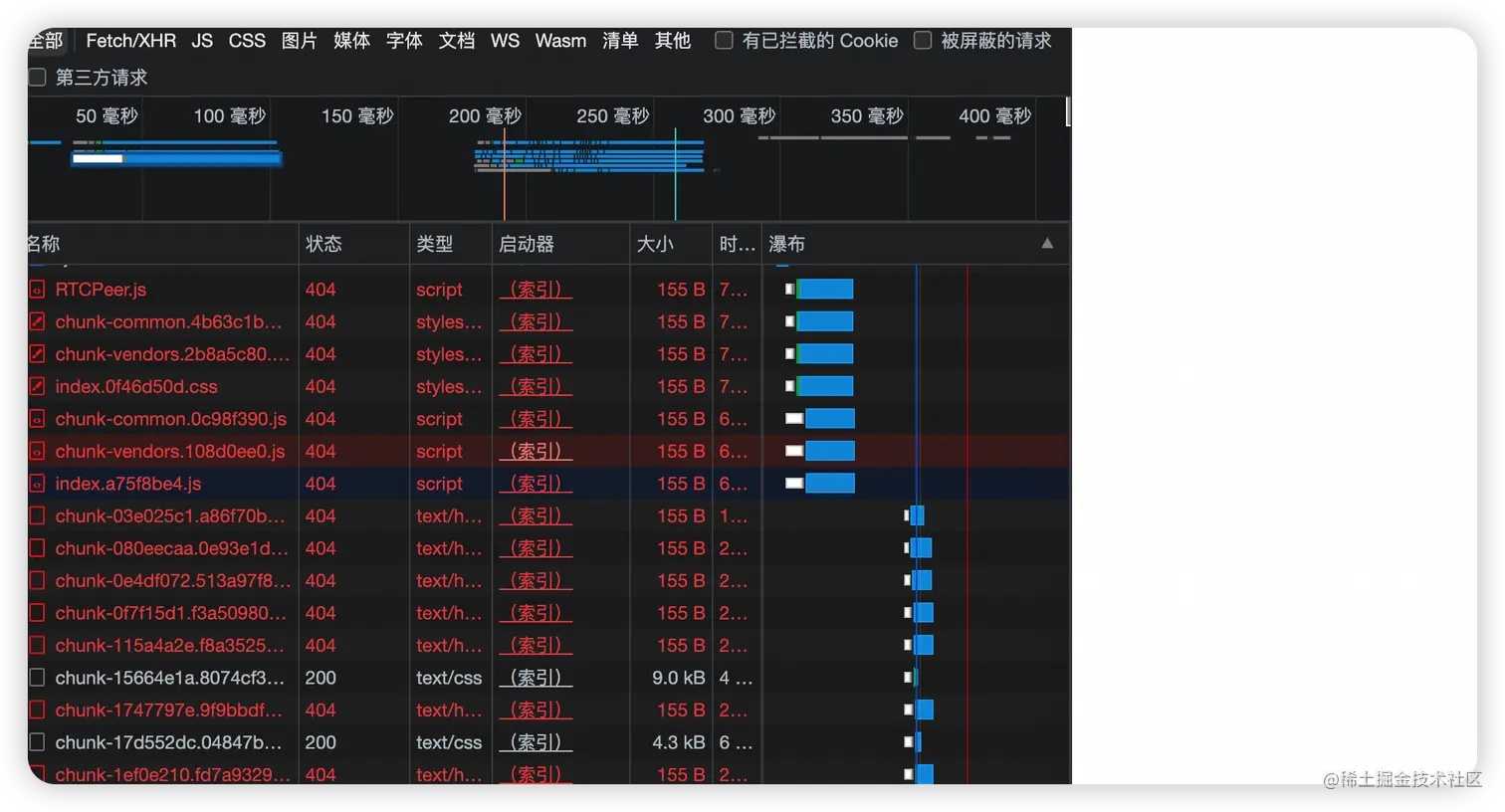
Task: Open initiator link for chunk-common.0c98f390.js
Action: (x=536, y=419)
